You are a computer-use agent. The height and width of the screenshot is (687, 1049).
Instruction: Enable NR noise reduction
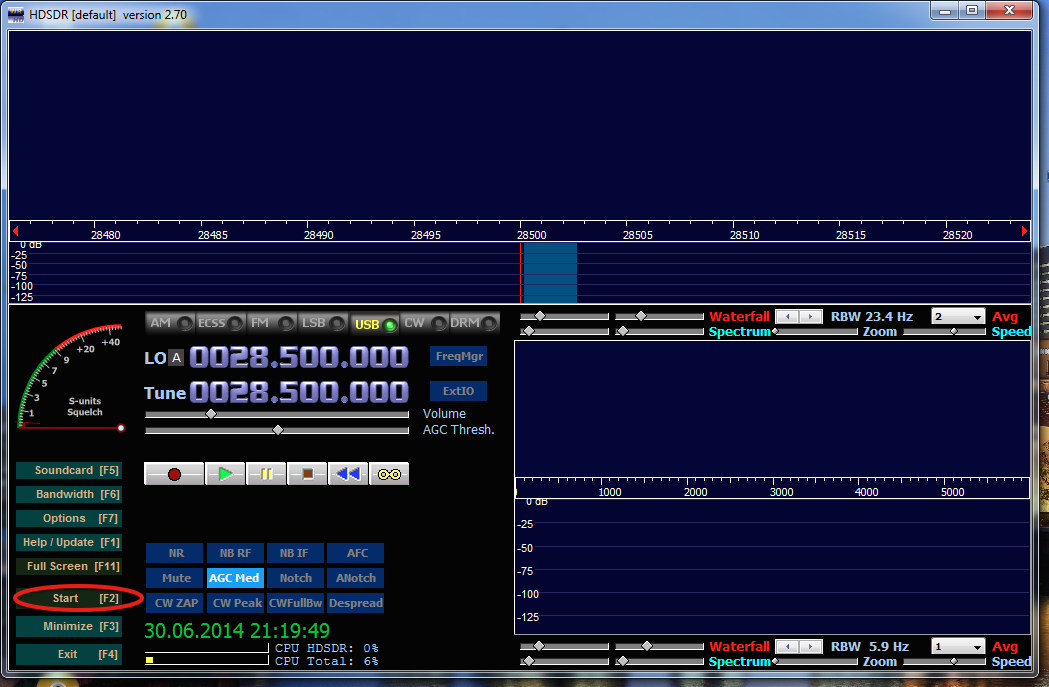pyautogui.click(x=176, y=553)
